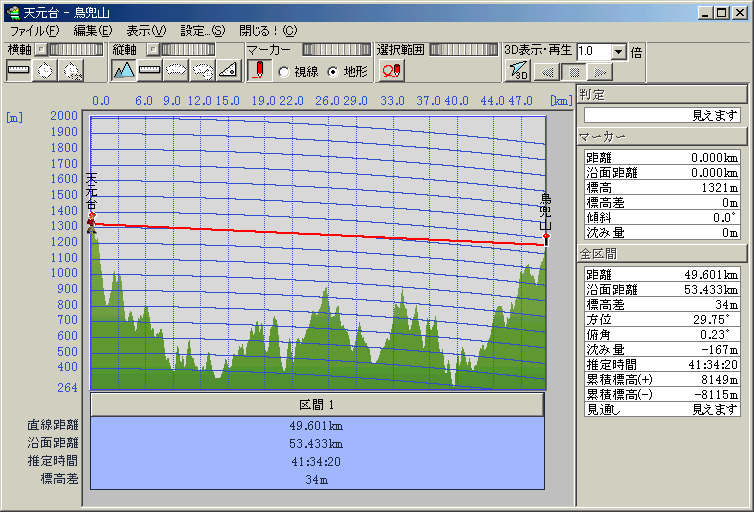The height and width of the screenshot is (512, 754).
Task: Select the horizontal axis distance ruler icon
Action: click(x=19, y=71)
